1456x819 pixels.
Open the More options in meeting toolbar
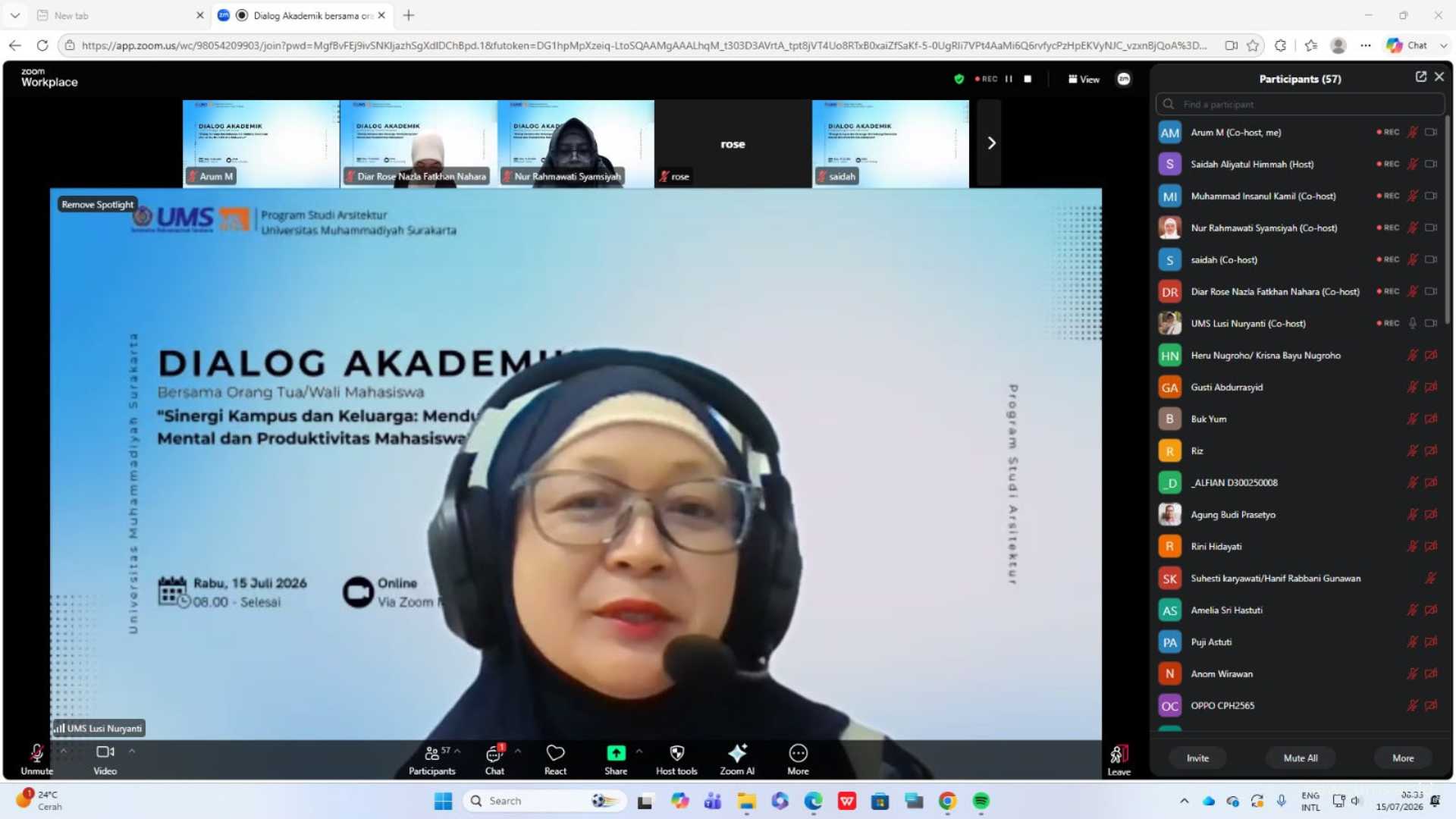tap(798, 759)
